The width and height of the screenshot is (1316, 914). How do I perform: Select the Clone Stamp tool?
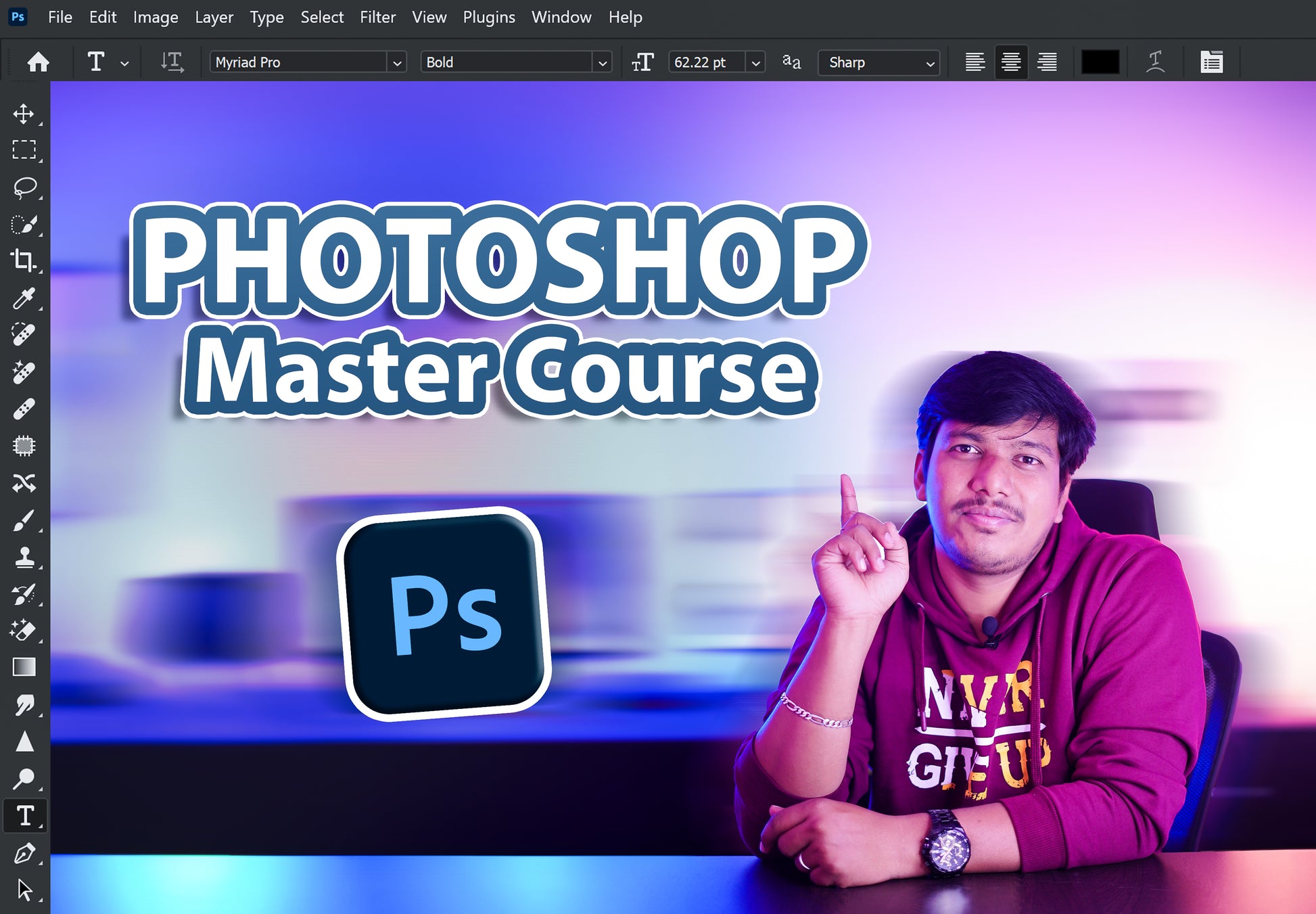click(x=24, y=557)
